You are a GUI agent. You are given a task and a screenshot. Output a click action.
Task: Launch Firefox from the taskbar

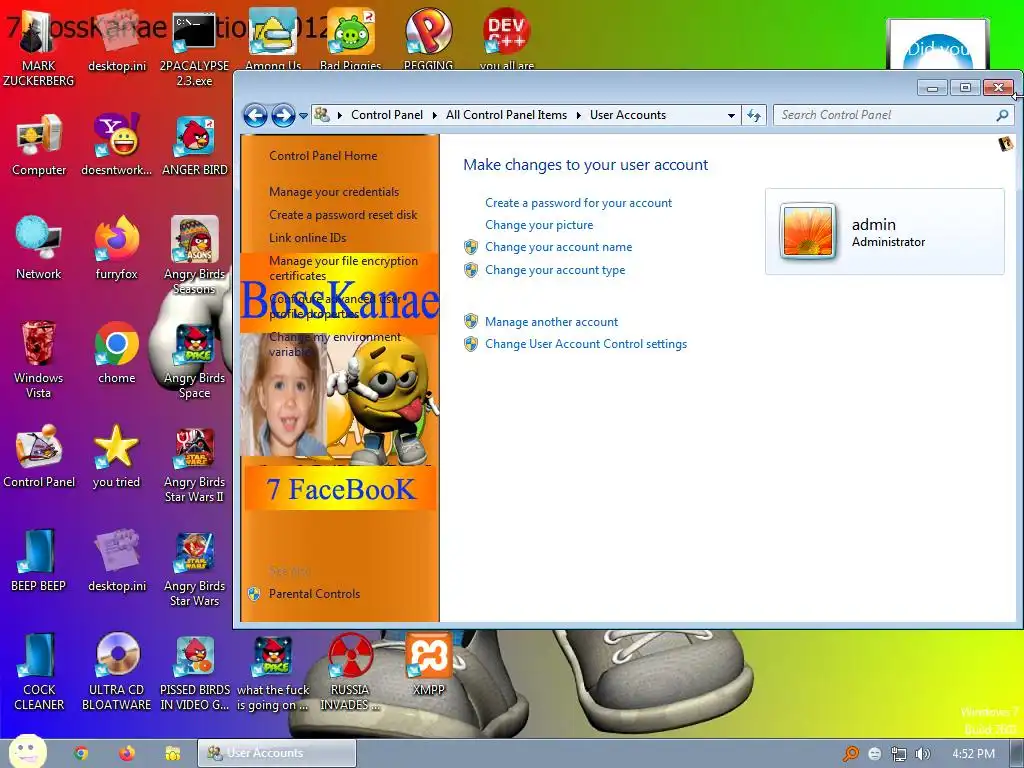[127, 753]
